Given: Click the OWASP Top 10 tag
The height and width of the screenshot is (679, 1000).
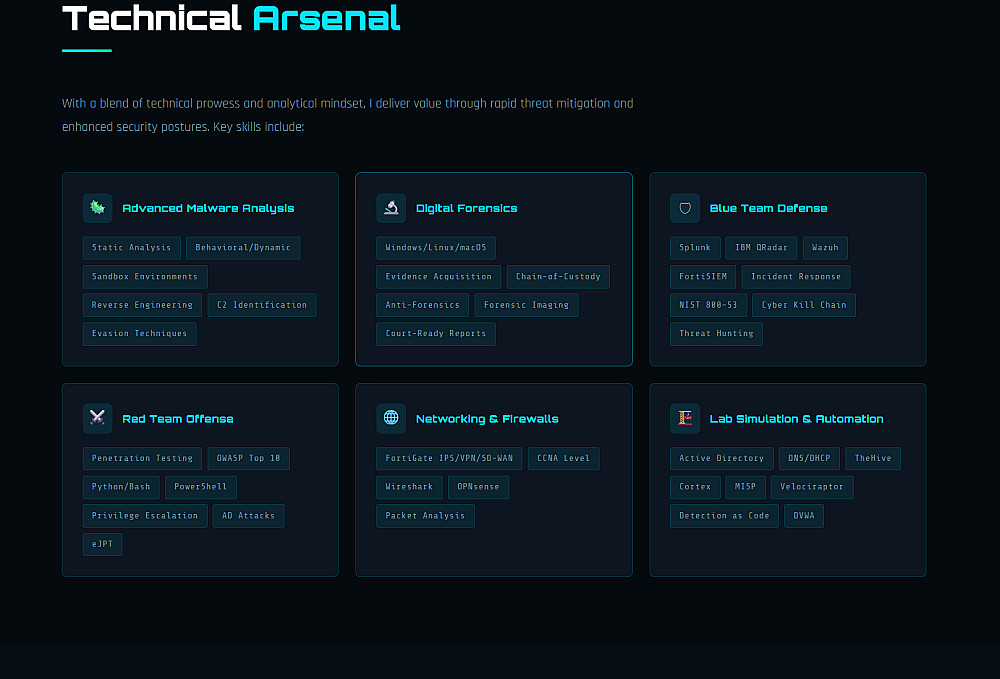Looking at the screenshot, I should 248,459.
